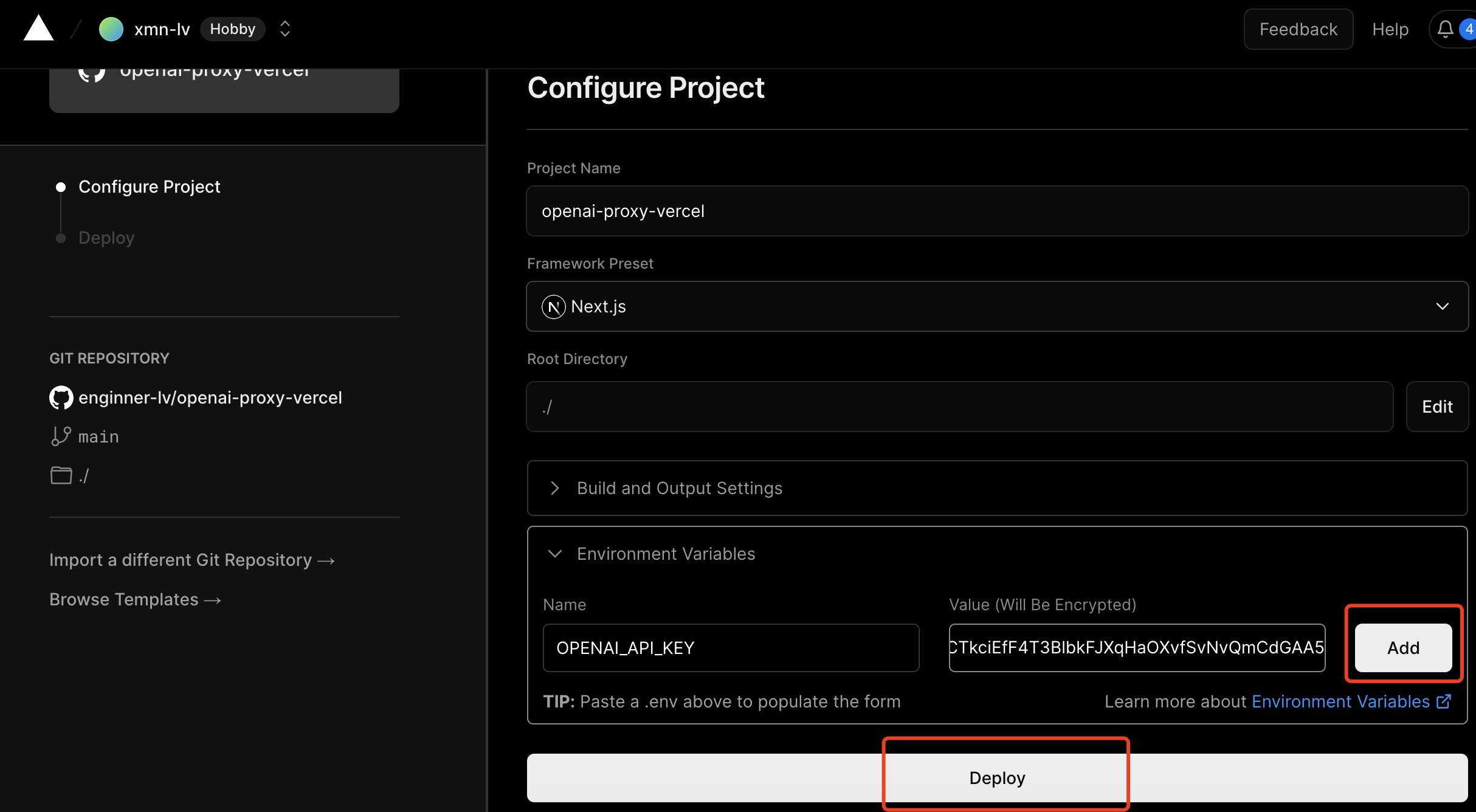Focus the Project Name input field

[x=997, y=211]
